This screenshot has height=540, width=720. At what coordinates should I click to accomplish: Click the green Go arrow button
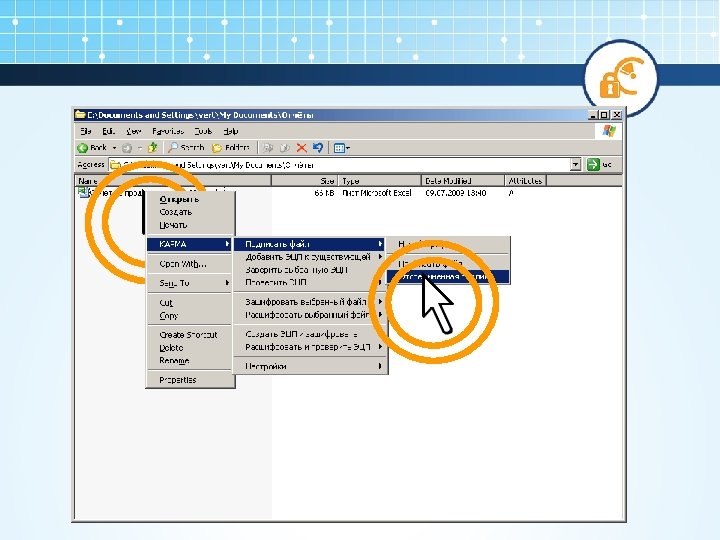[593, 164]
